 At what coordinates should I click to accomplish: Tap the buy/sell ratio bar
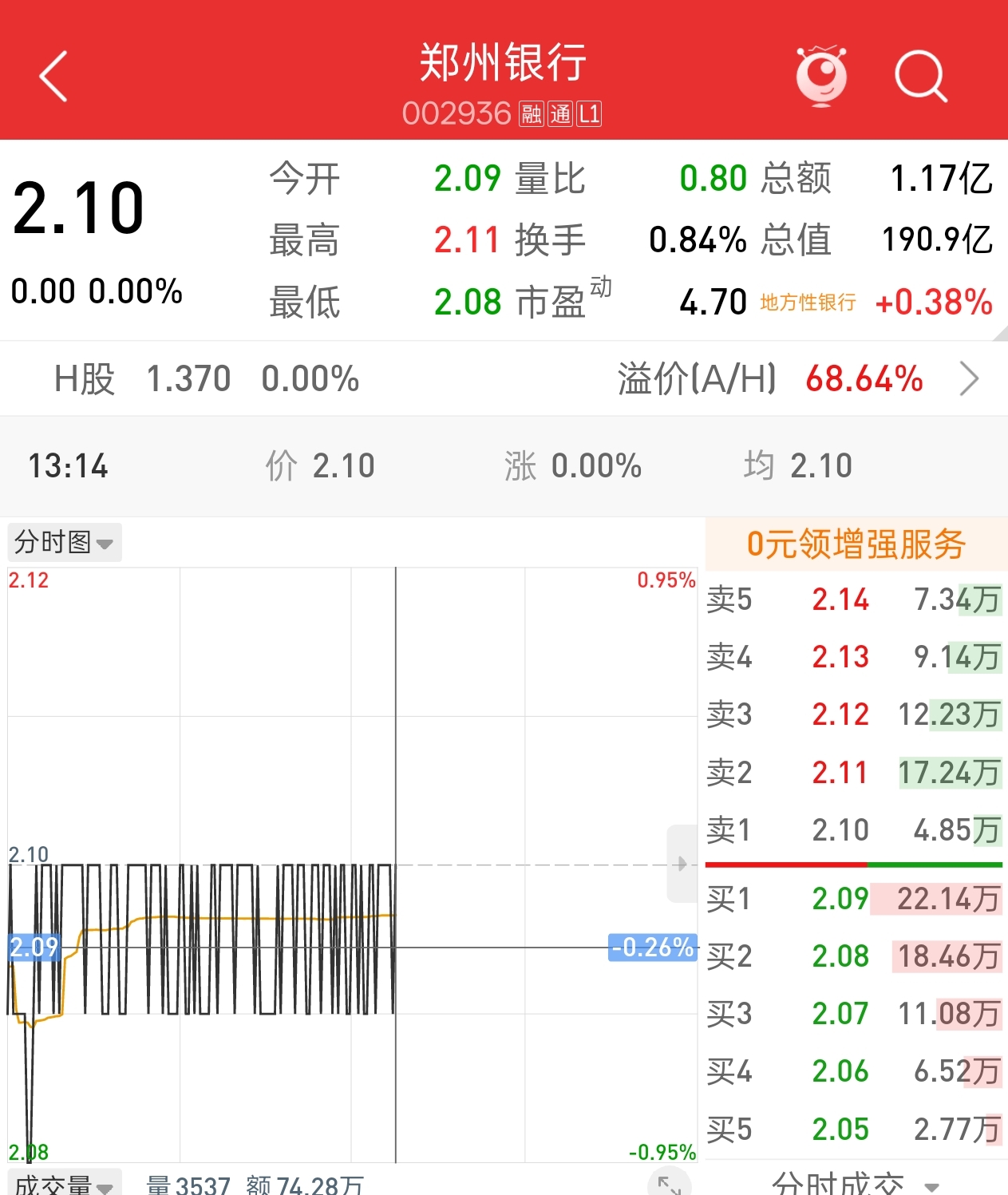tap(854, 865)
